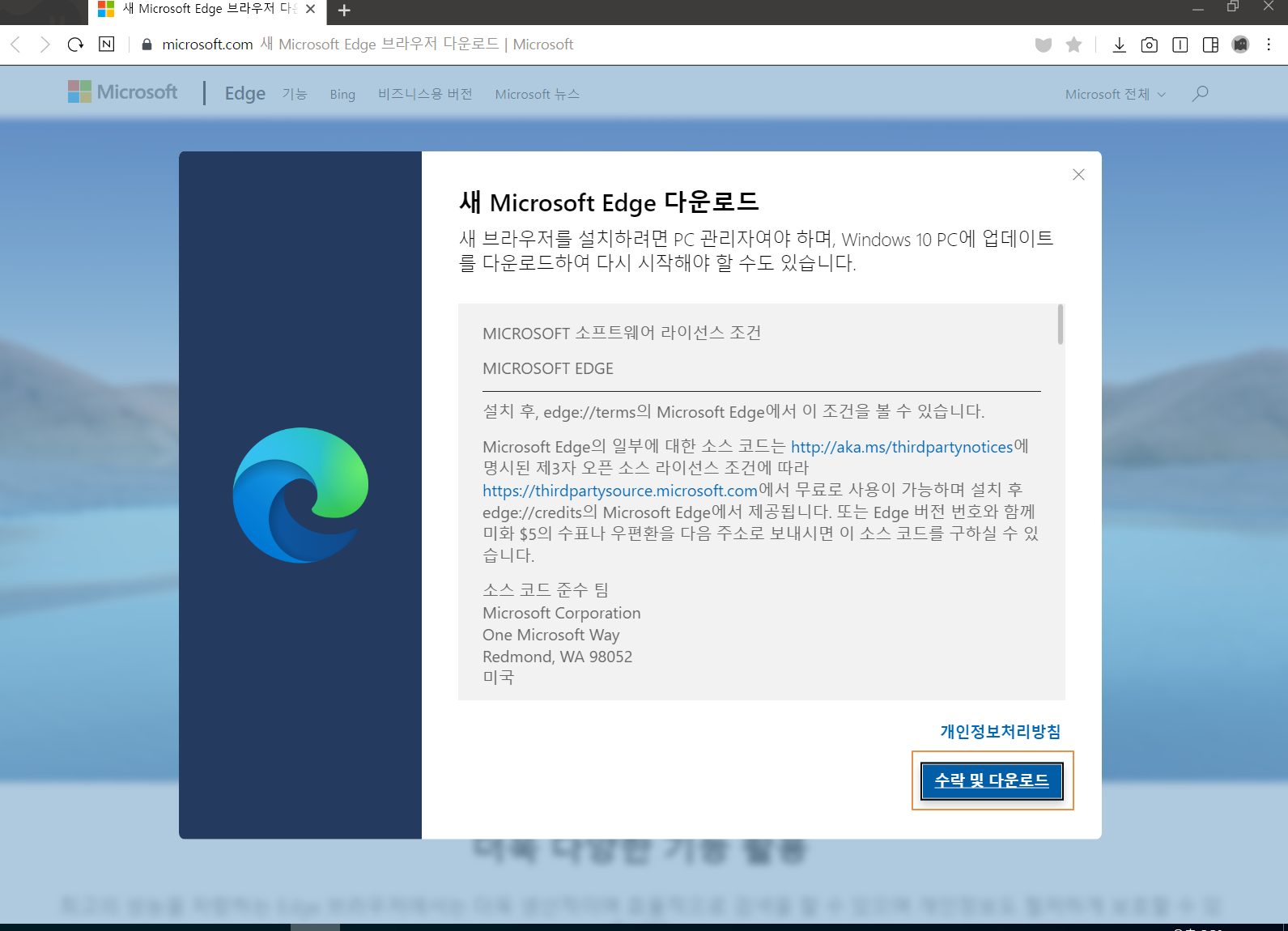The height and width of the screenshot is (931, 1288).
Task: Click the 수락 및 다운로드 button
Action: pyautogui.click(x=992, y=780)
